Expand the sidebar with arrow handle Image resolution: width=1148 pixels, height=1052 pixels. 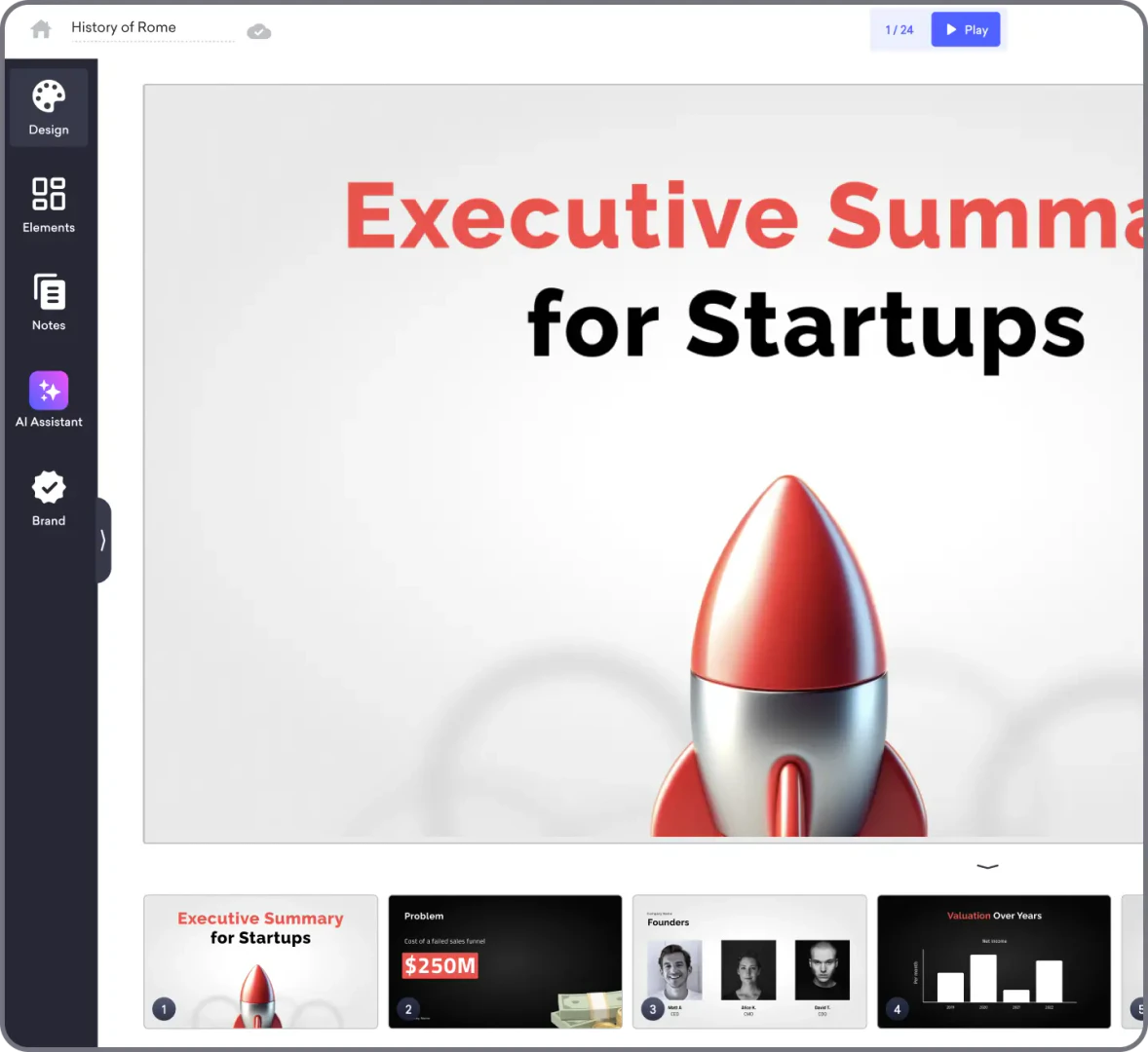(x=103, y=540)
